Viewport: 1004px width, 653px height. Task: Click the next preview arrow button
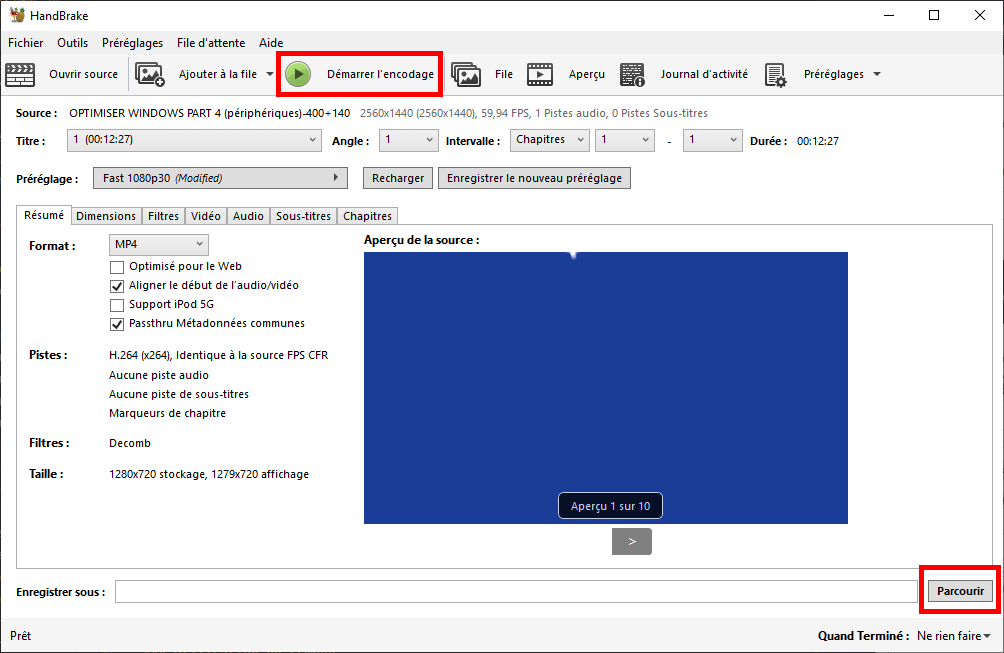click(631, 542)
